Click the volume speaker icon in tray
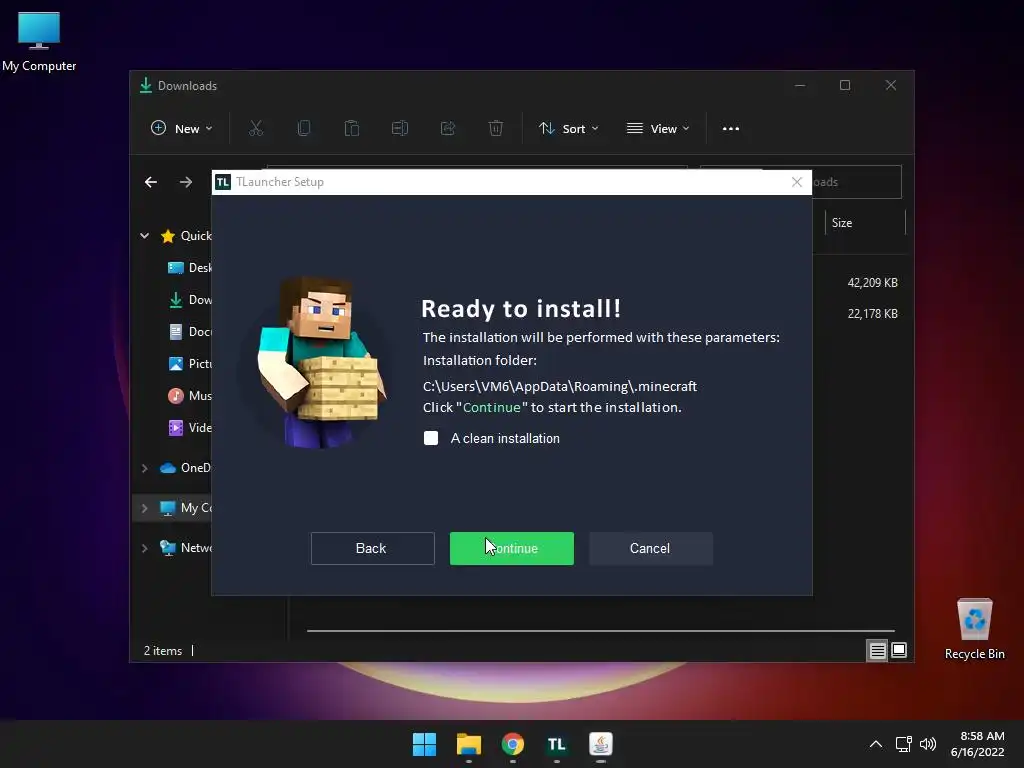 [928, 744]
